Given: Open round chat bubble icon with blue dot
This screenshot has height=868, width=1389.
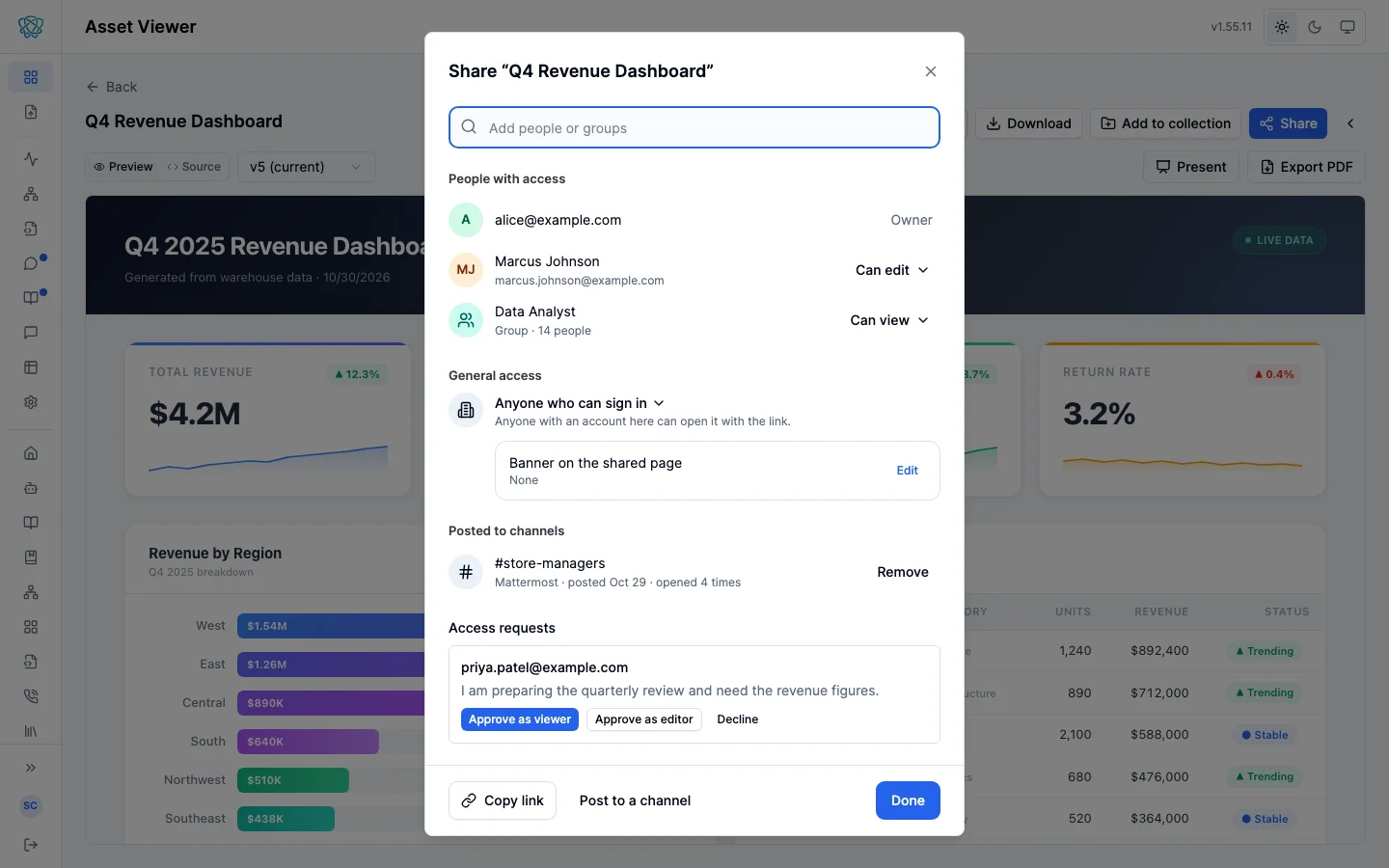Looking at the screenshot, I should coord(31,263).
